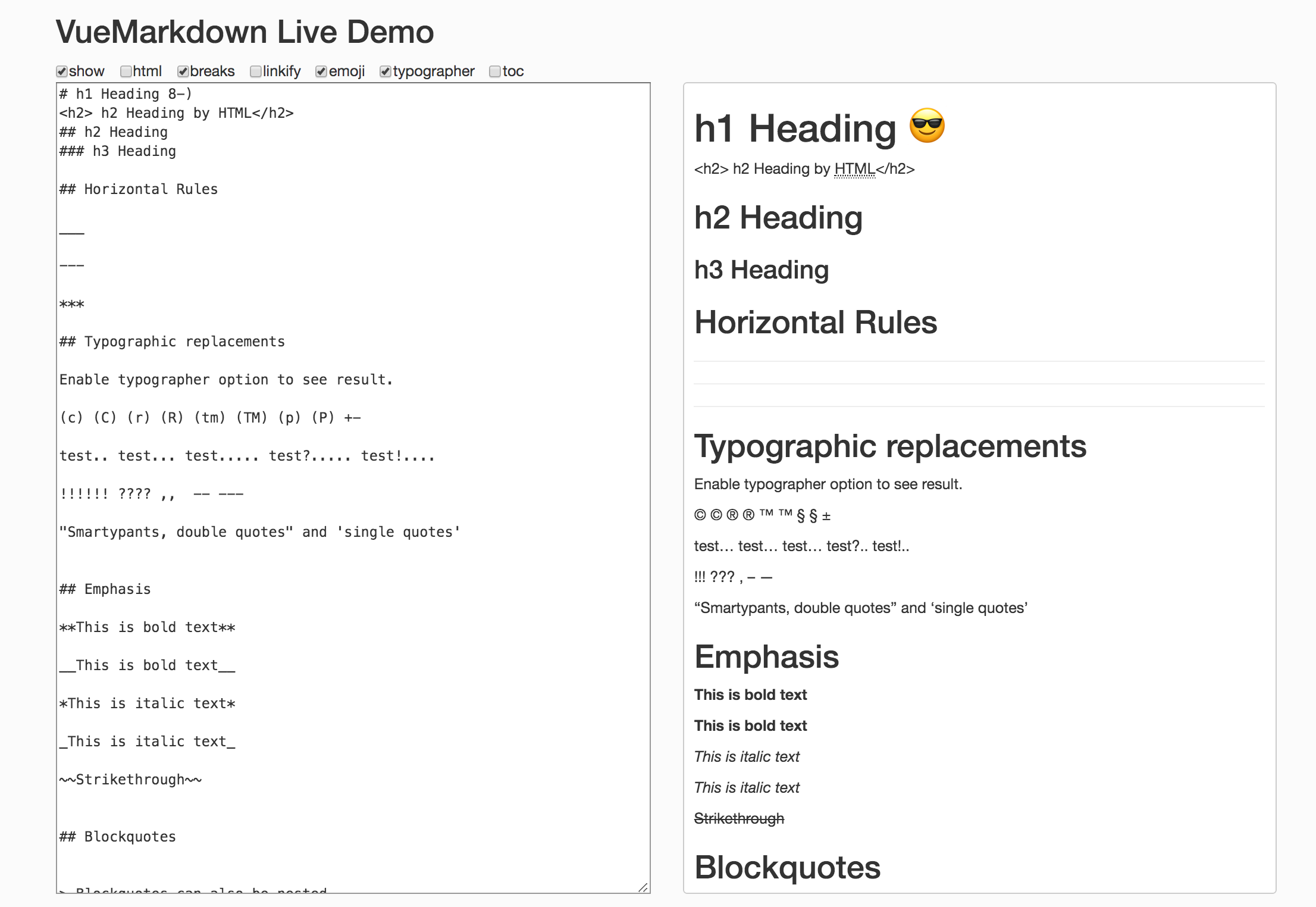Viewport: 1316px width, 907px height.
Task: Click '~~Strikethrough~~' in the editor
Action: click(130, 780)
